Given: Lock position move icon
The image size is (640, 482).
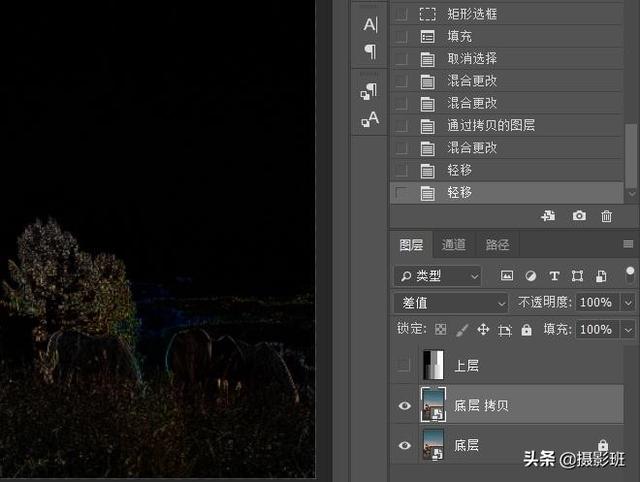Looking at the screenshot, I should [483, 329].
